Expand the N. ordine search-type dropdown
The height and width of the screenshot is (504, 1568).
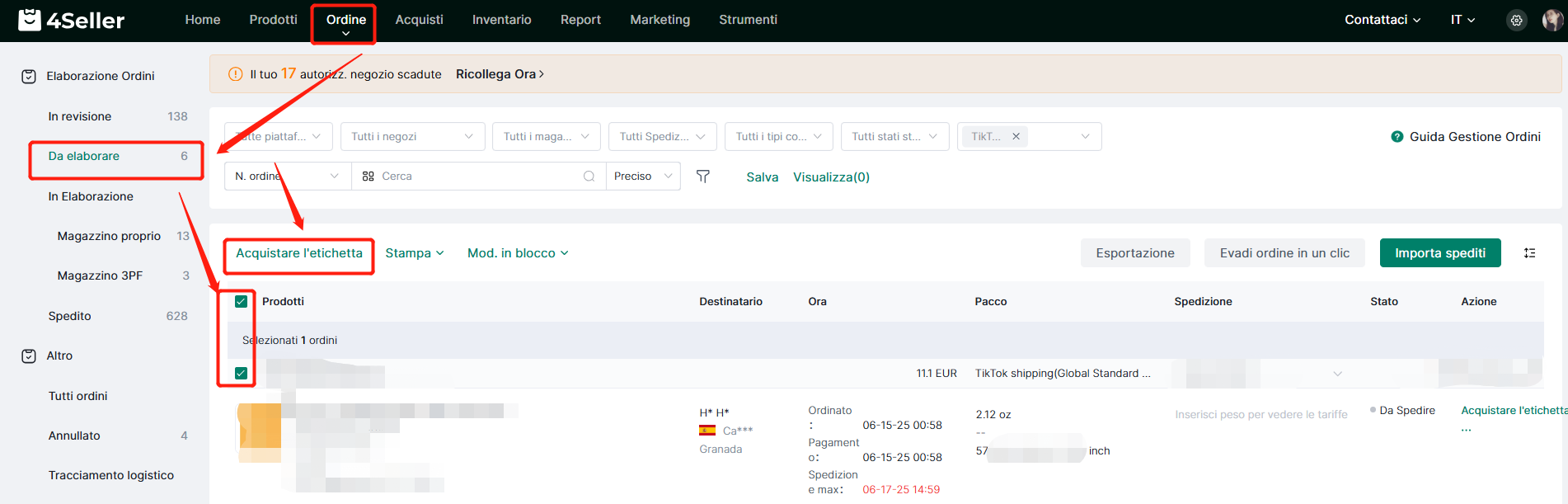288,177
